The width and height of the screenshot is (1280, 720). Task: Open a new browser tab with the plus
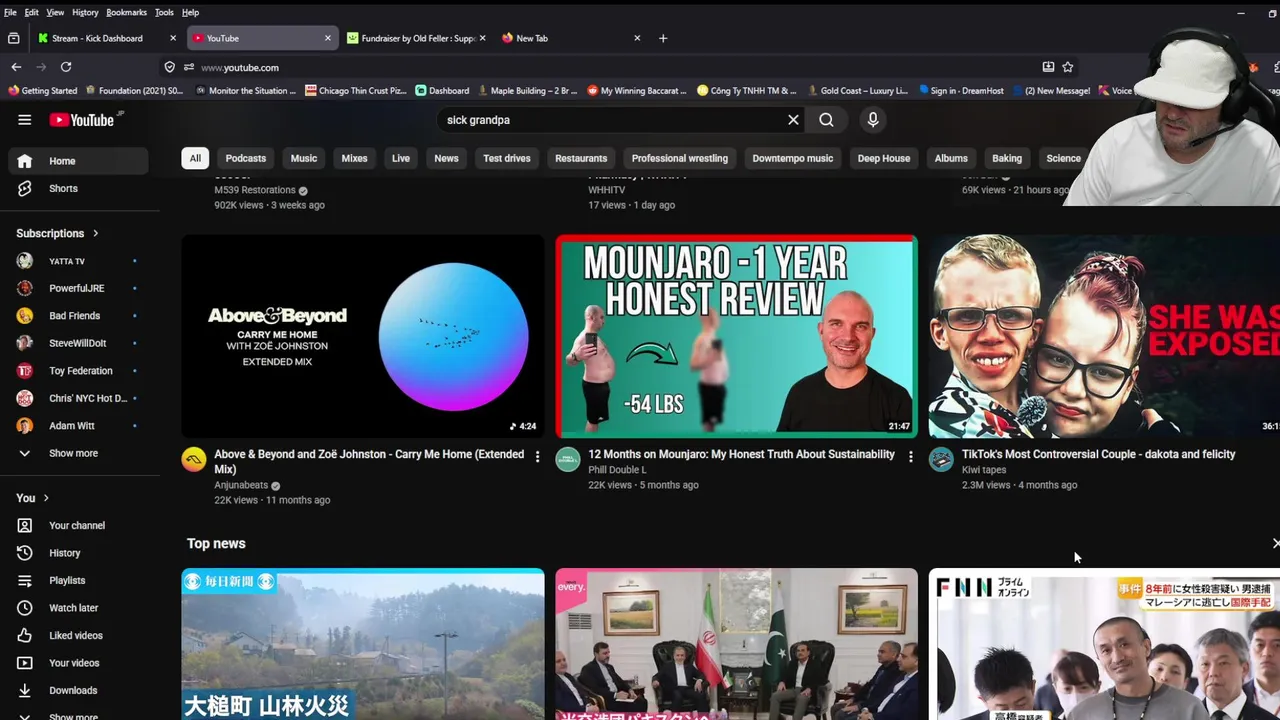coord(663,38)
